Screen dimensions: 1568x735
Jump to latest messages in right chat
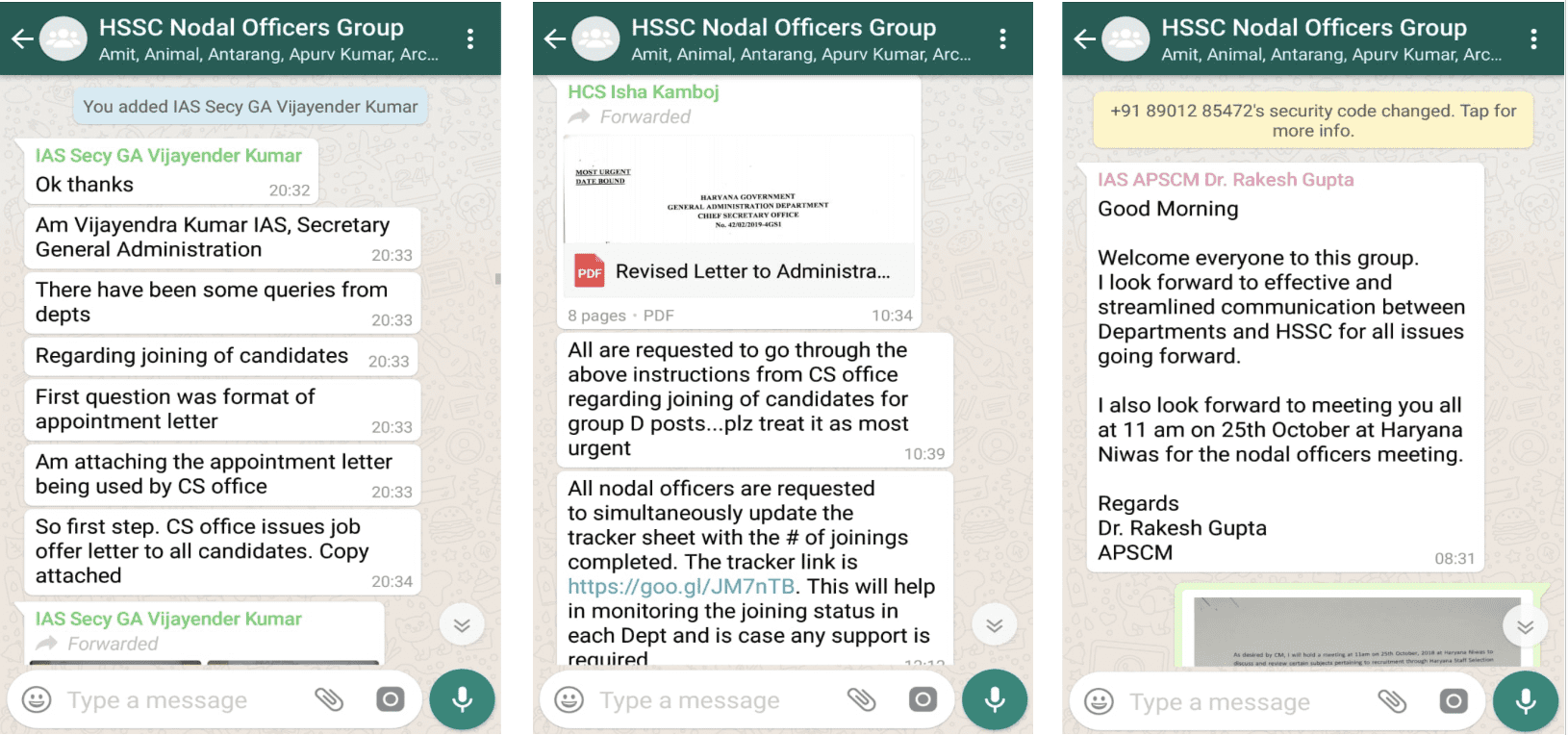pyautogui.click(x=1526, y=627)
